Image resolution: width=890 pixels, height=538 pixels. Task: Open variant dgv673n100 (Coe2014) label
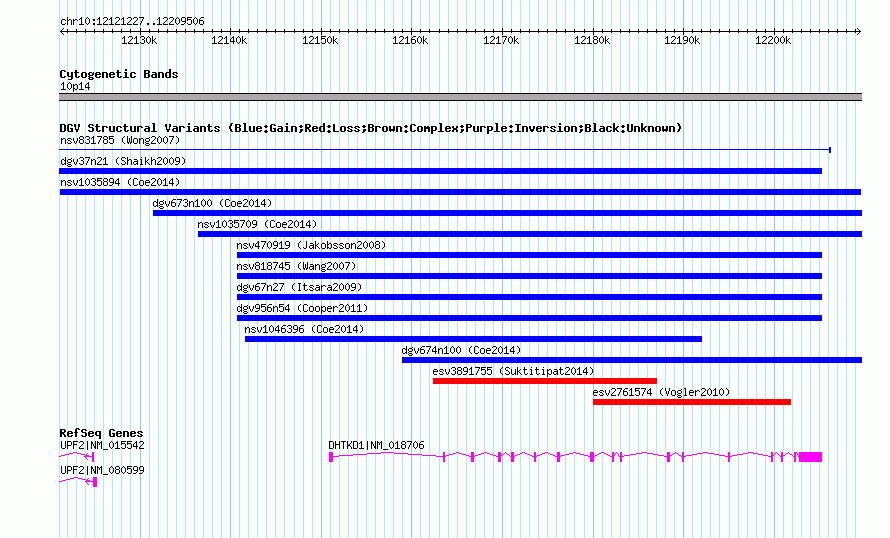[x=212, y=203]
